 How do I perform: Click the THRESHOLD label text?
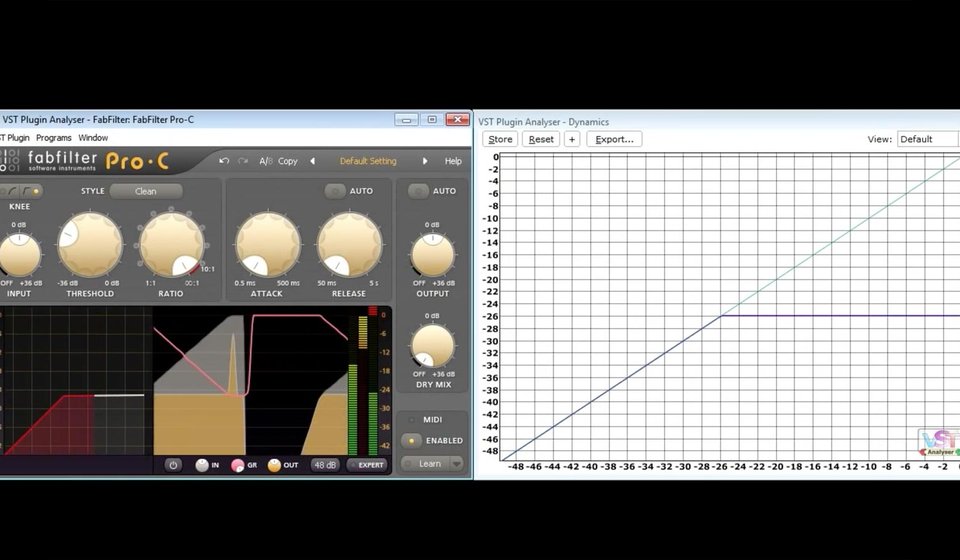[x=90, y=294]
